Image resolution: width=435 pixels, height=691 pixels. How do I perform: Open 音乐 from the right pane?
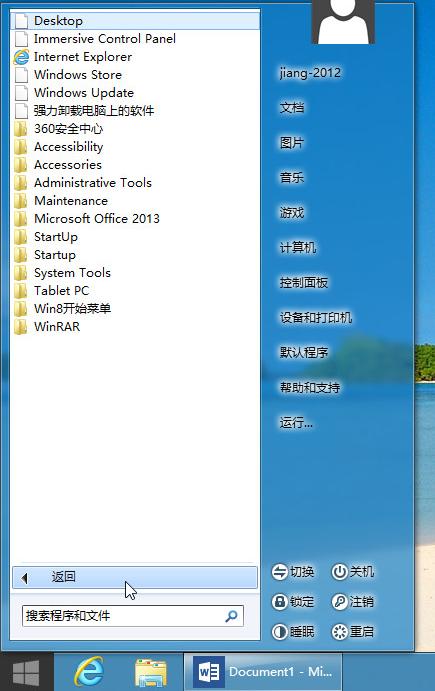(292, 178)
